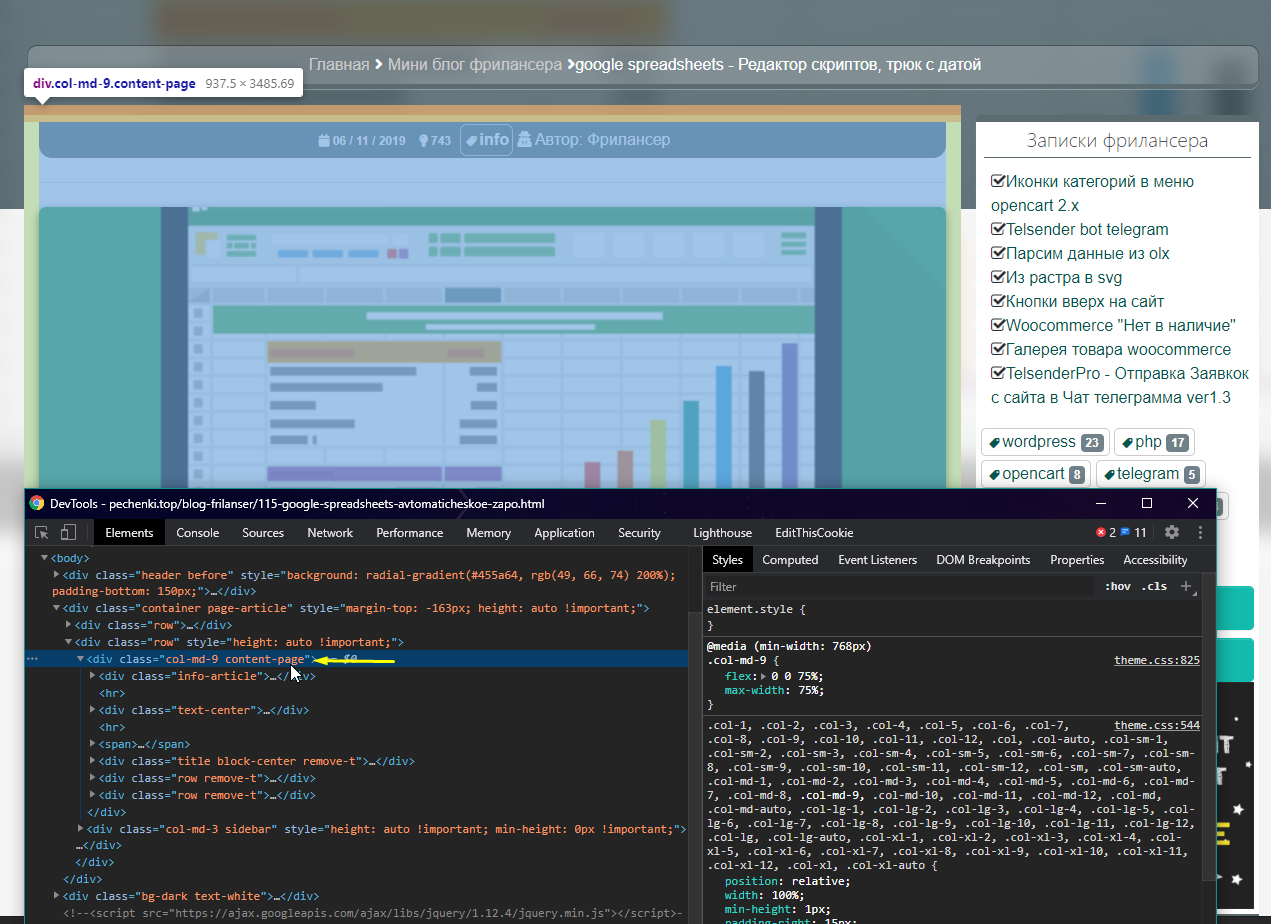Select the first row remove-t div node
This screenshot has height=924, width=1271.
pos(207,778)
